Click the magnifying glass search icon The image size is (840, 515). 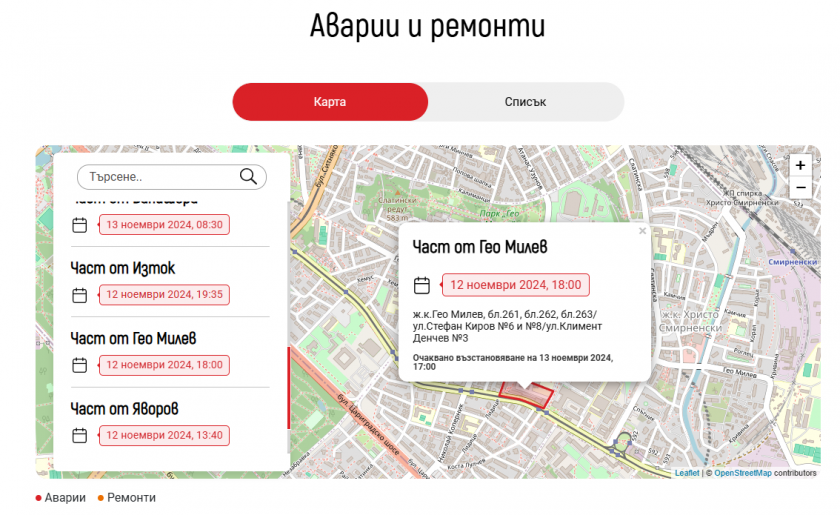(x=249, y=177)
